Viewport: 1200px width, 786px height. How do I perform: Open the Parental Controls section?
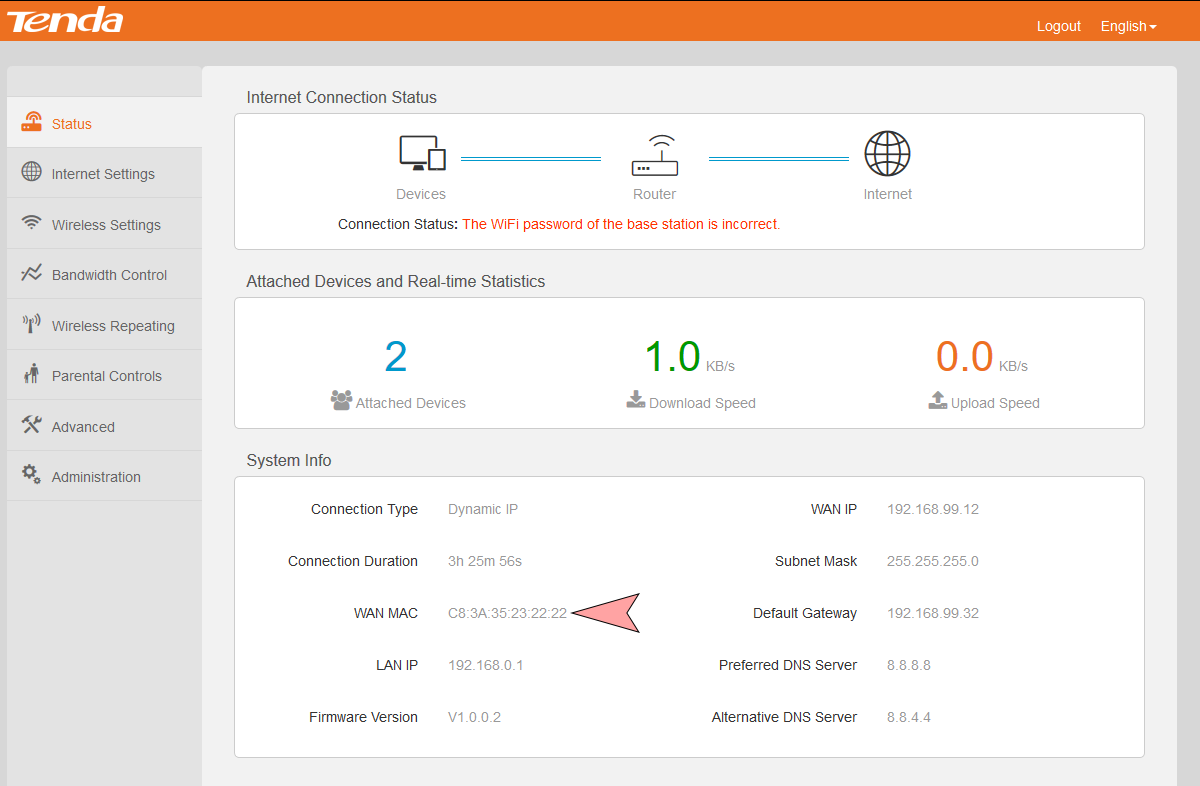pyautogui.click(x=106, y=376)
